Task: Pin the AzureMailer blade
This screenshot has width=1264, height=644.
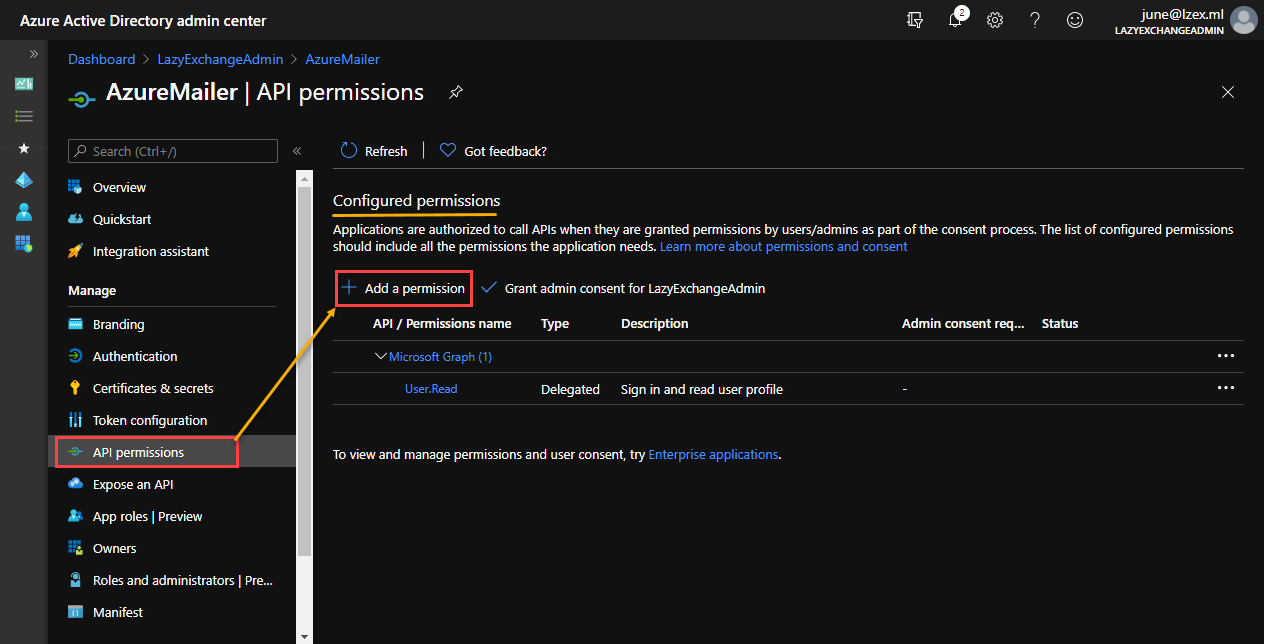Action: point(455,93)
